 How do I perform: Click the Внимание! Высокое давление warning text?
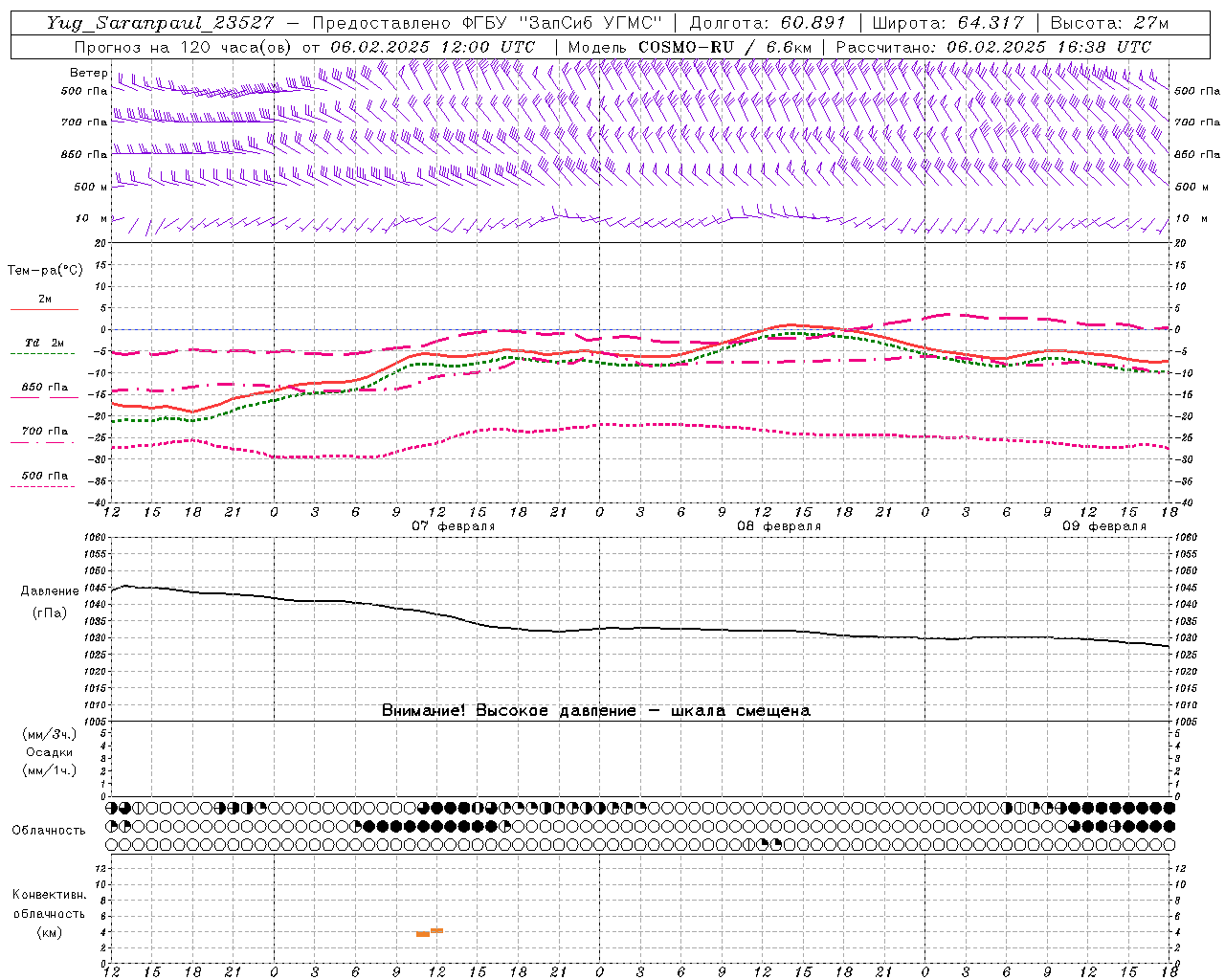pos(595,710)
